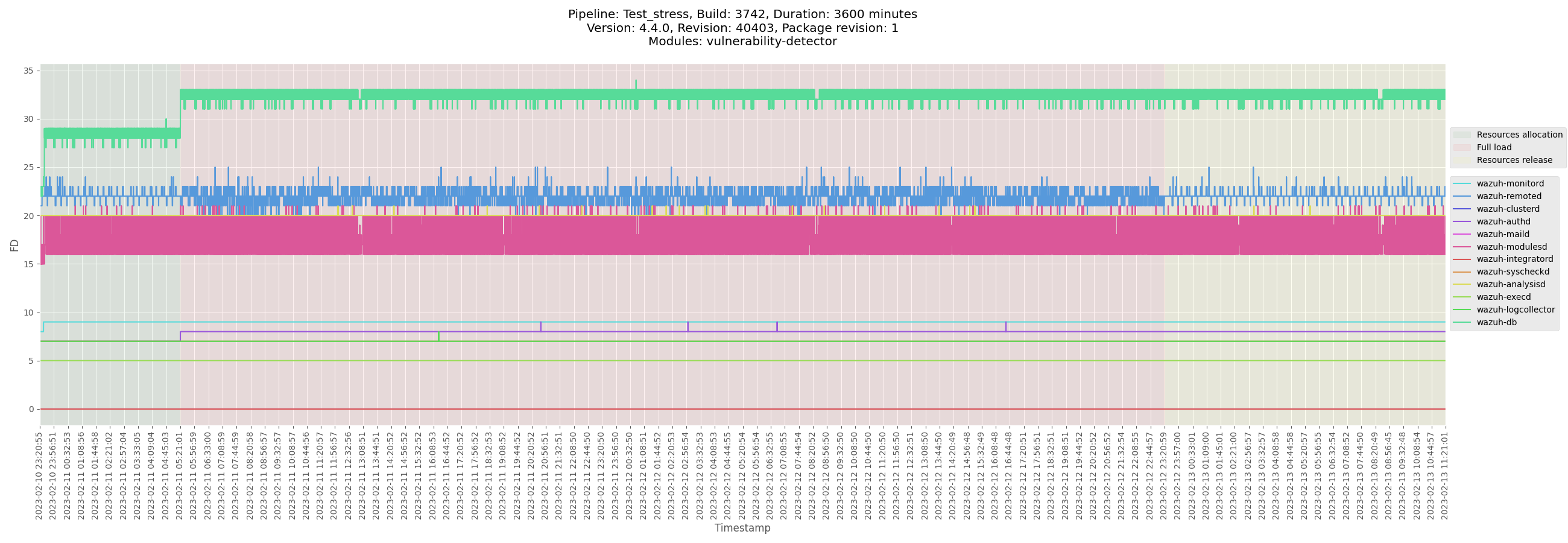Image resolution: width=1568 pixels, height=543 pixels.
Task: Select wazuh-logcollector in the legend
Action: pos(1515,310)
